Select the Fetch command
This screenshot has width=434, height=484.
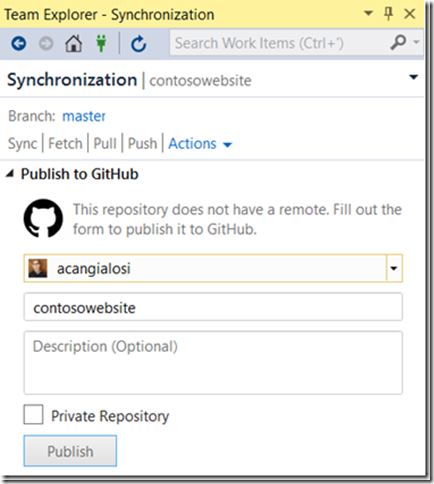(65, 144)
